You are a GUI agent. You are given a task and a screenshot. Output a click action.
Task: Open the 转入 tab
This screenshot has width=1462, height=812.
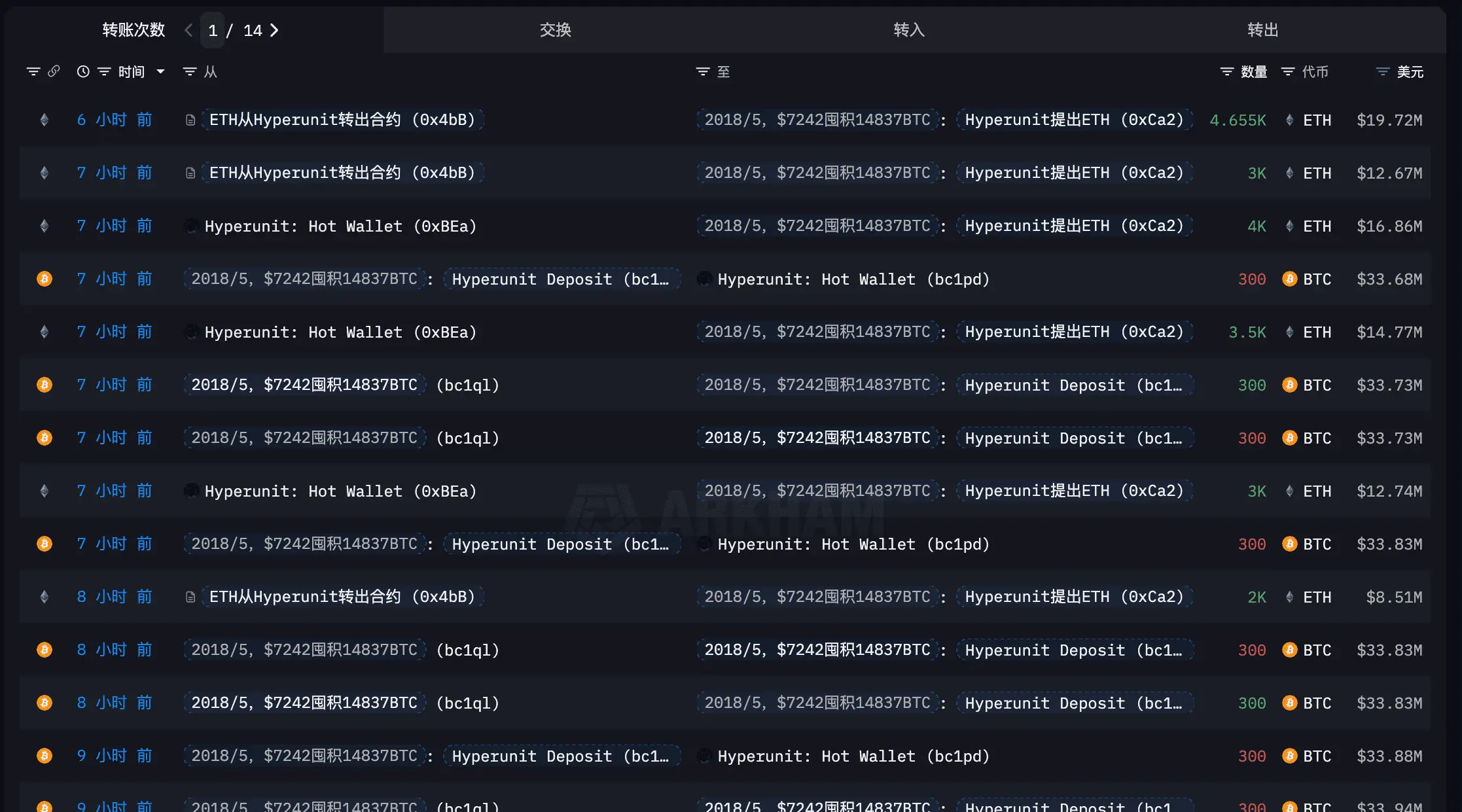tap(909, 30)
